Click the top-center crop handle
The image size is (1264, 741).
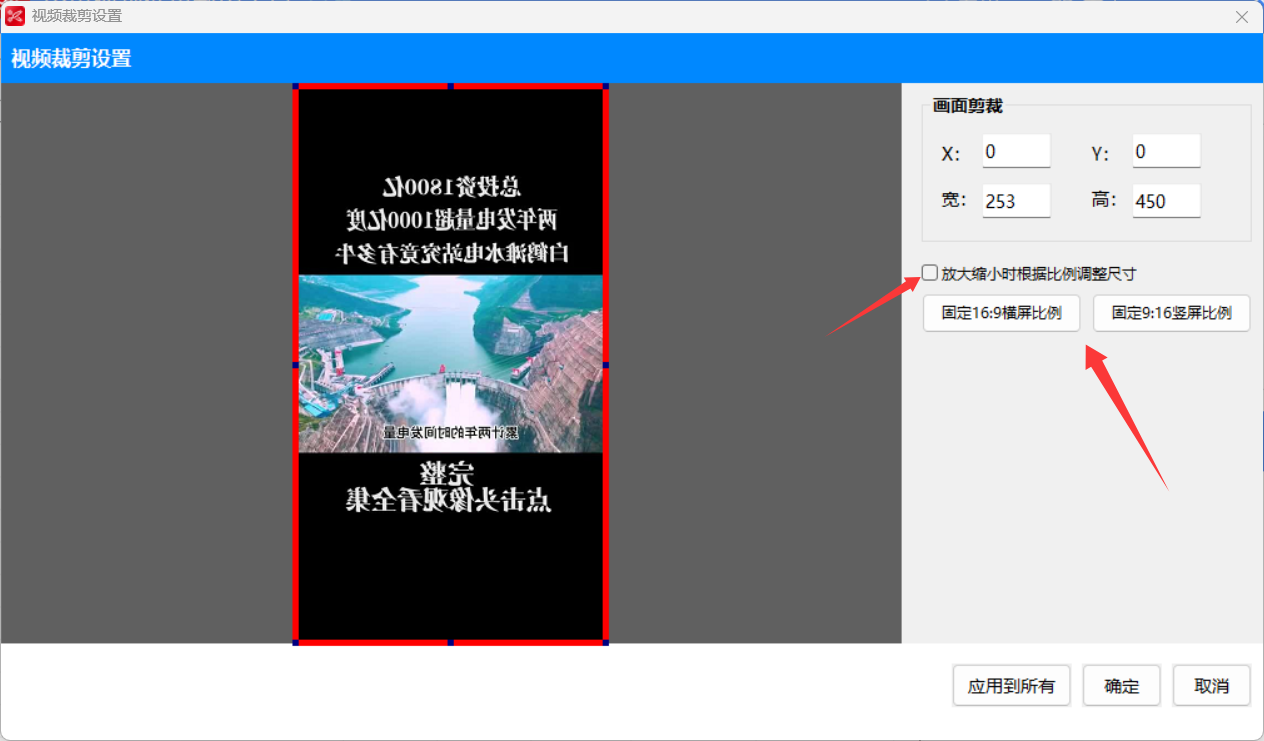click(x=450, y=88)
